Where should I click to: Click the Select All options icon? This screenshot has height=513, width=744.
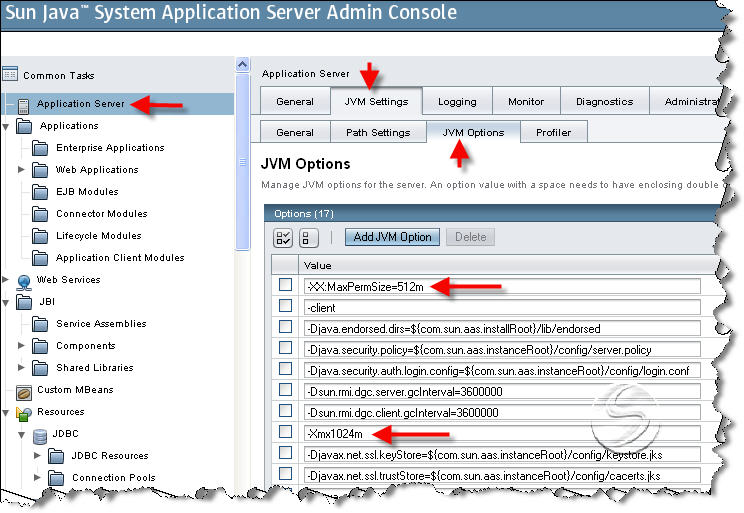point(283,238)
